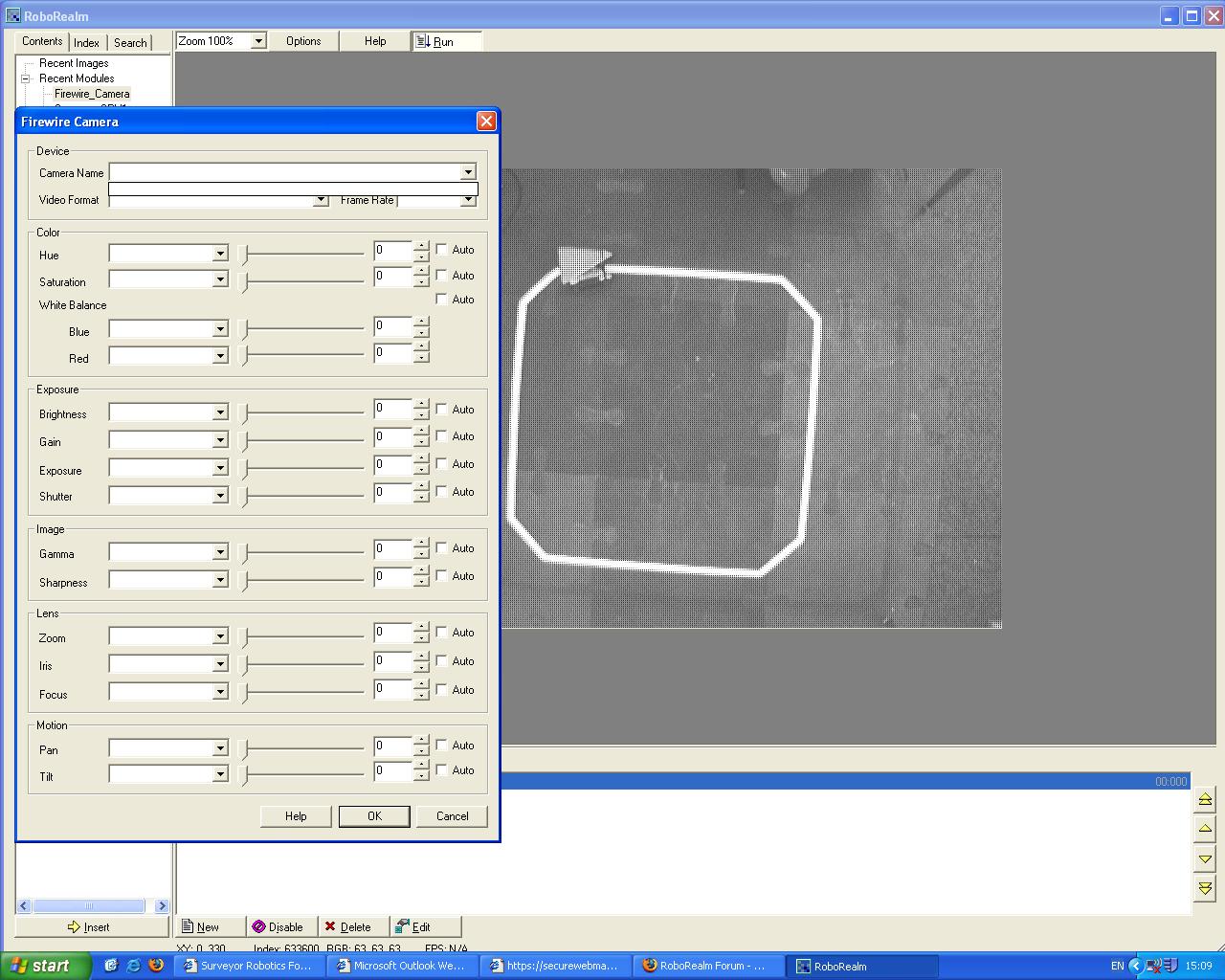Open Firefox from quick launch bar
Viewport: 1225px width, 980px height.
tap(156, 966)
